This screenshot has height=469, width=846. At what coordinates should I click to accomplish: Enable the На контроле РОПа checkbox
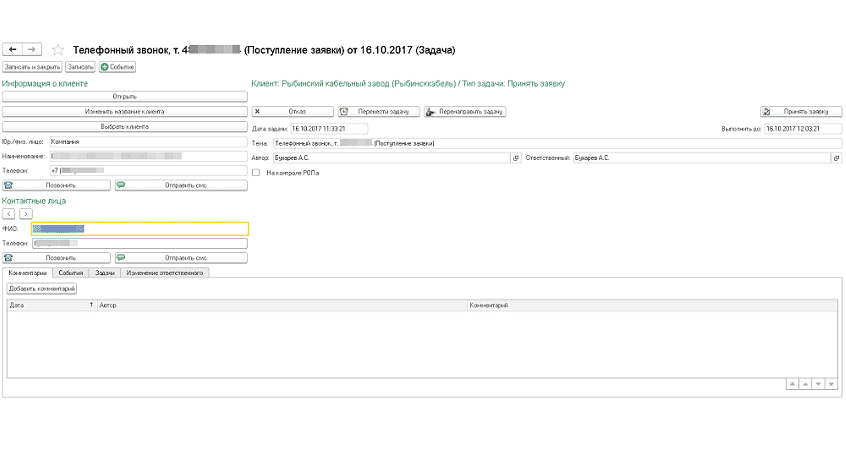(x=256, y=173)
